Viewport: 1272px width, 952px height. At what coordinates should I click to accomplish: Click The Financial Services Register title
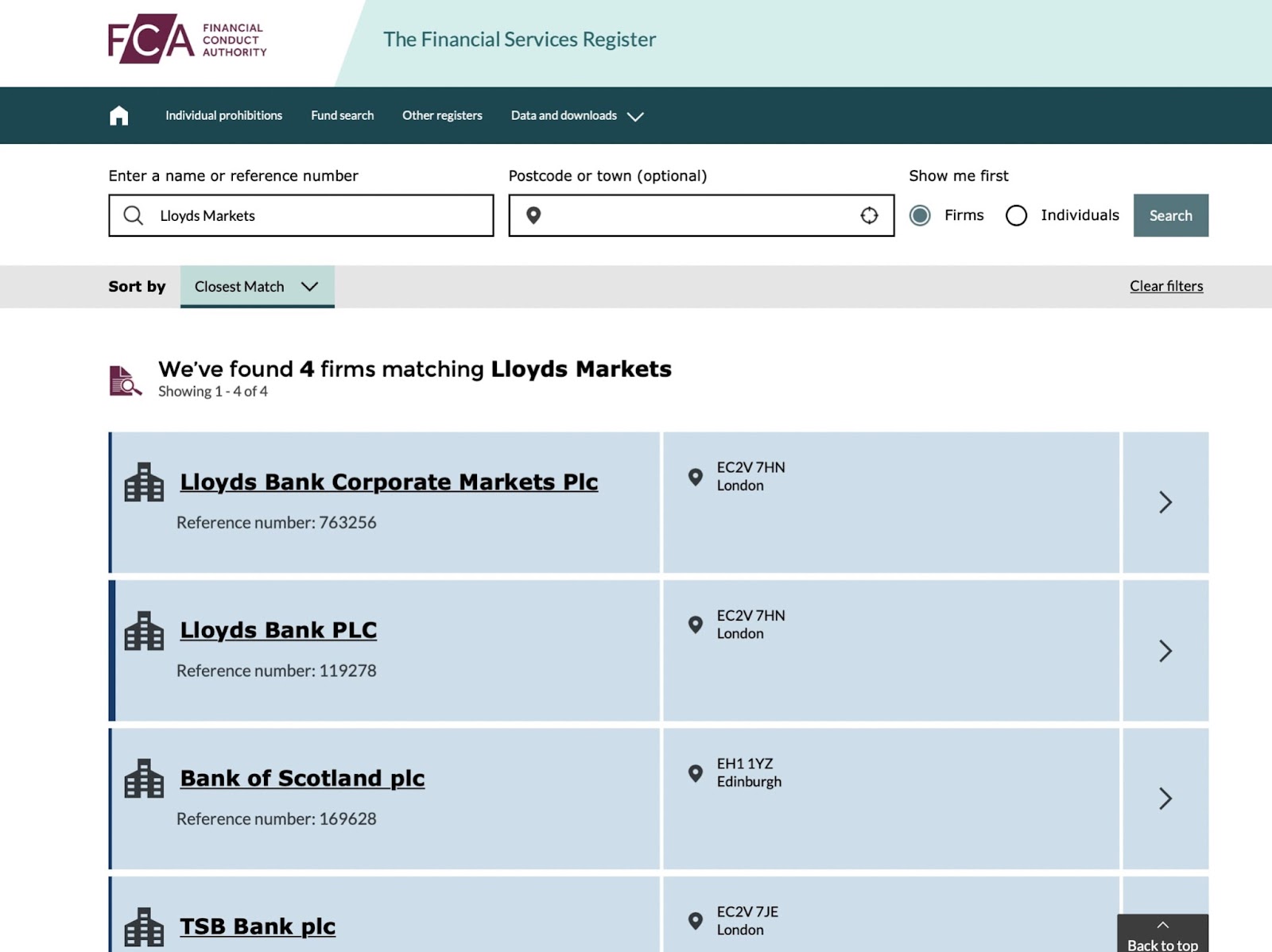pyautogui.click(x=519, y=40)
